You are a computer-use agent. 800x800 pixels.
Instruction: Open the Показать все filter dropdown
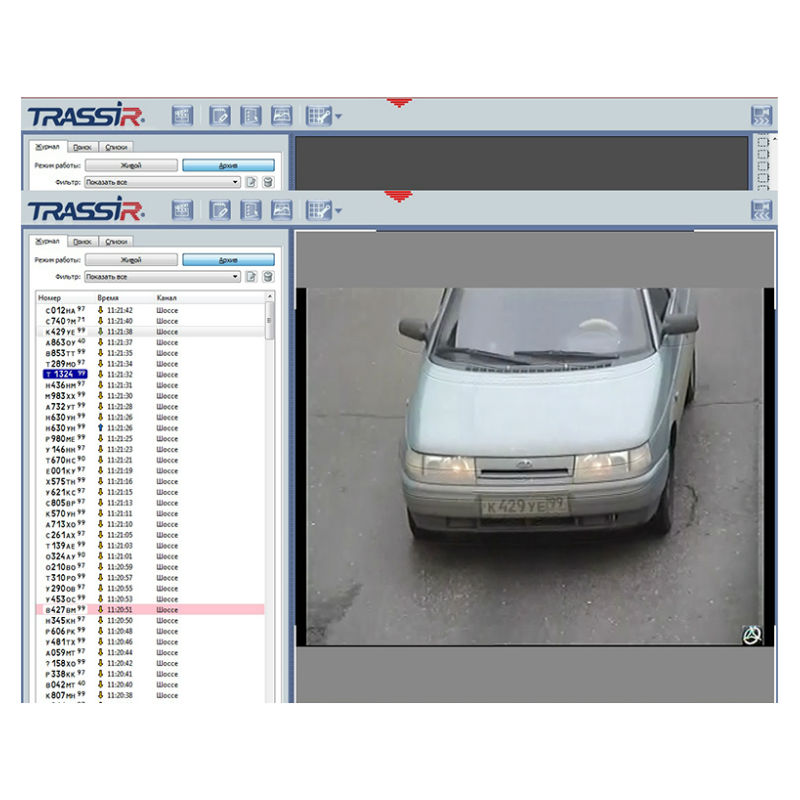coord(236,276)
